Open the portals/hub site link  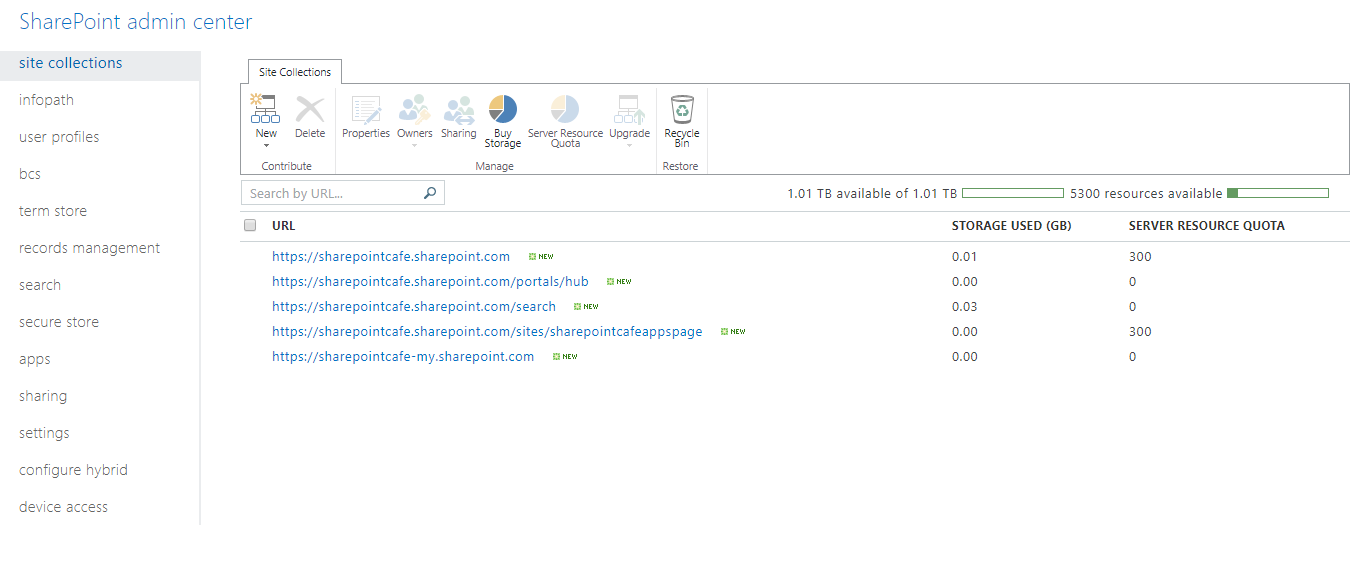click(x=430, y=282)
